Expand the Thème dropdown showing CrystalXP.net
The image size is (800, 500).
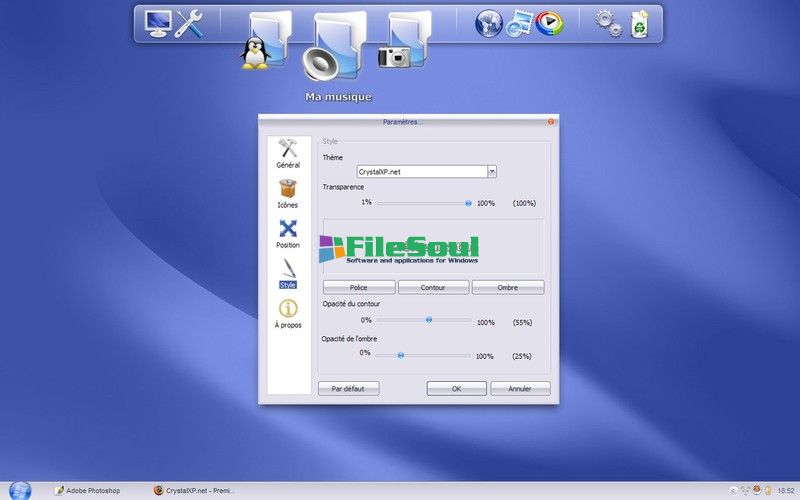492,172
